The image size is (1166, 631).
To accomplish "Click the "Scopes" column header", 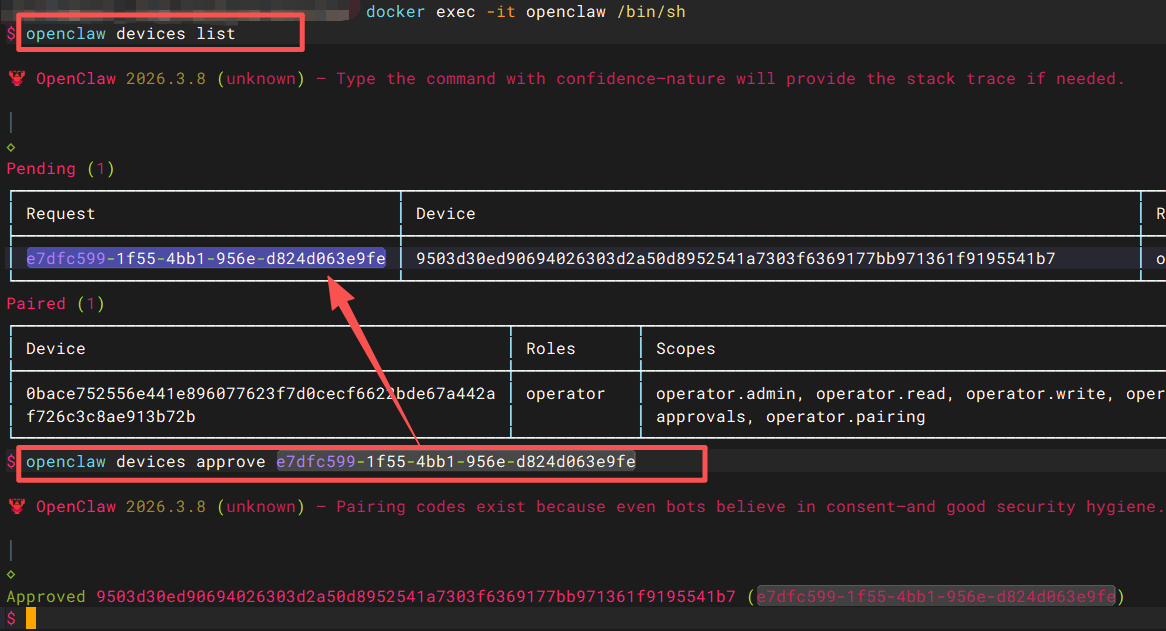I will (x=685, y=348).
